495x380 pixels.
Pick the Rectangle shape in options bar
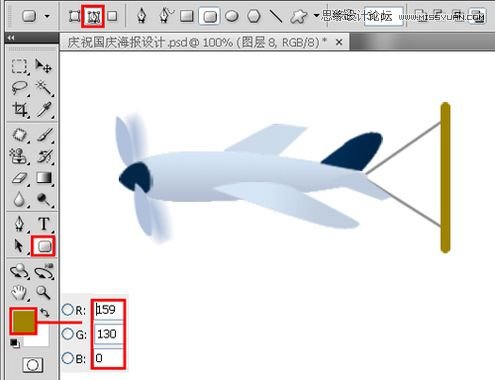(187, 16)
